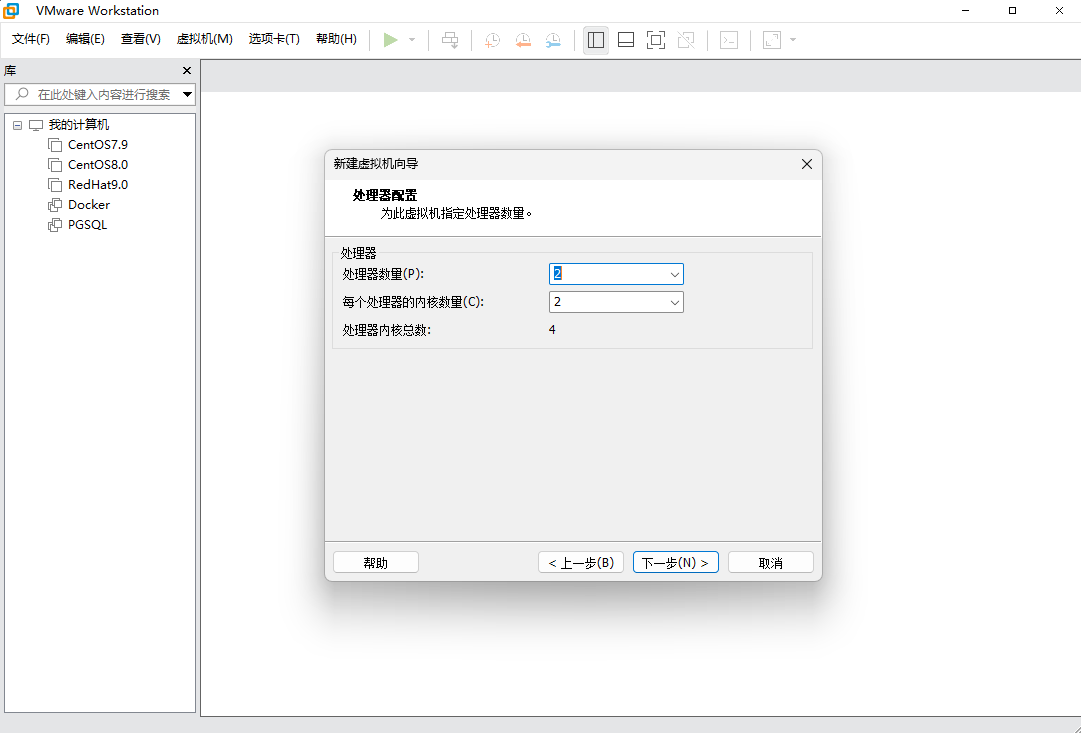Viewport: 1081px width, 733px height.
Task: Open the stretch display dropdown arrow
Action: tap(793, 40)
